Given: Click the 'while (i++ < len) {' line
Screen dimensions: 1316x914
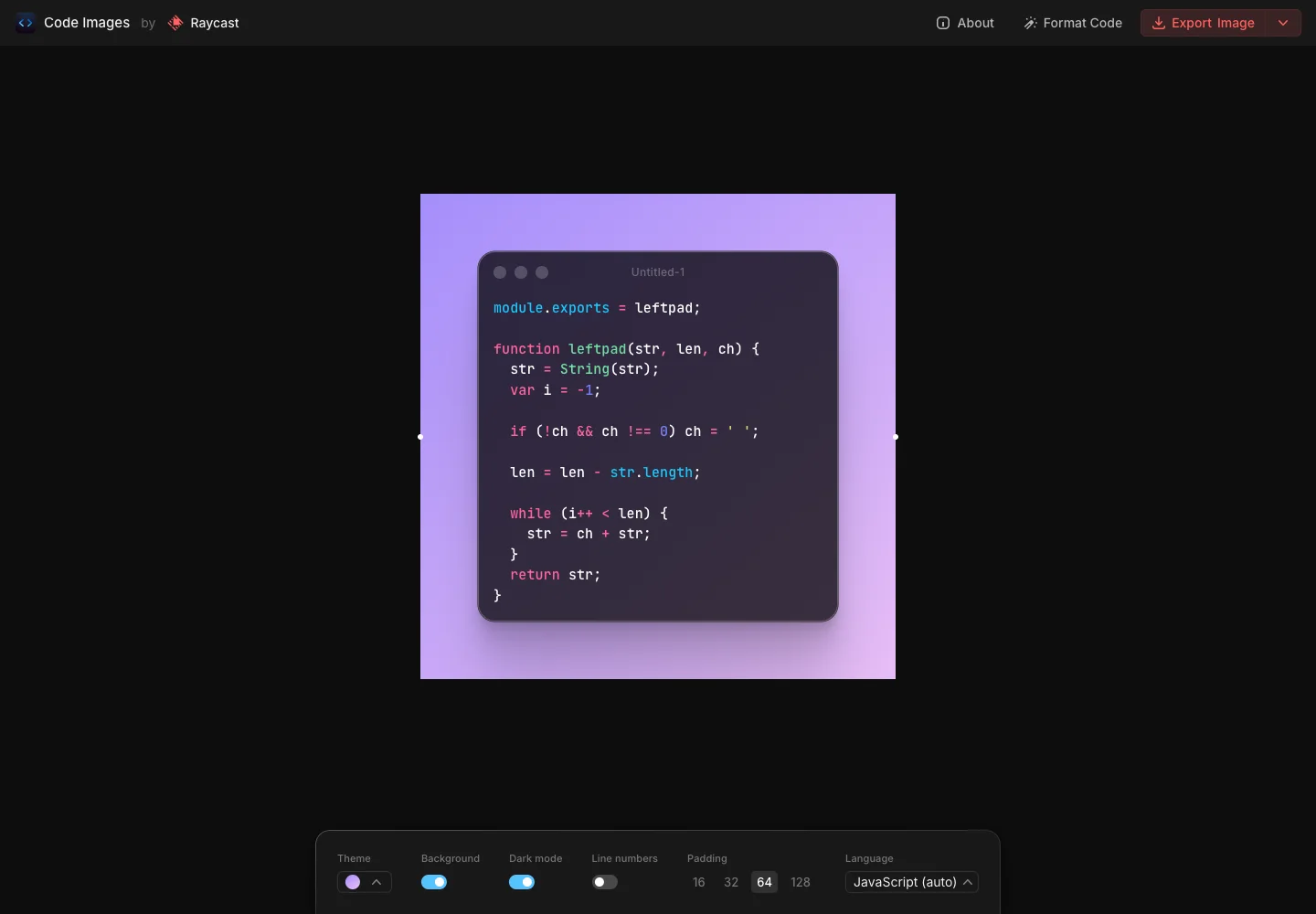Looking at the screenshot, I should [589, 514].
